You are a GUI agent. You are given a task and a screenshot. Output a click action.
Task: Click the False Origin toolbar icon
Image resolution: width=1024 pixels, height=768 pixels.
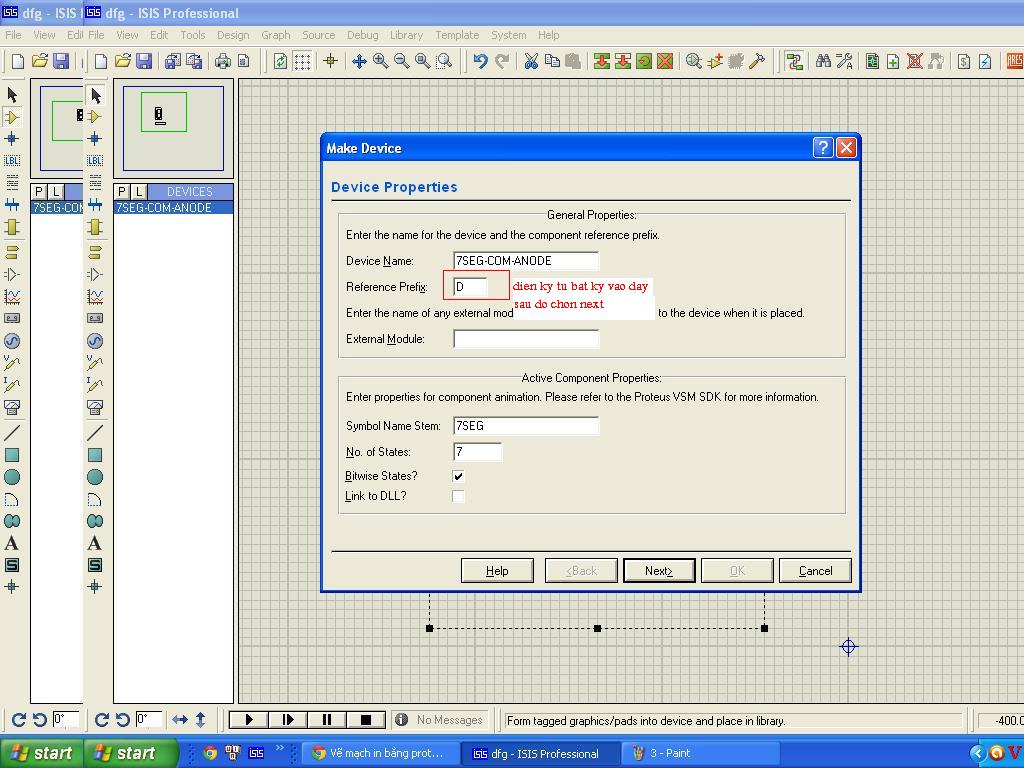click(330, 61)
